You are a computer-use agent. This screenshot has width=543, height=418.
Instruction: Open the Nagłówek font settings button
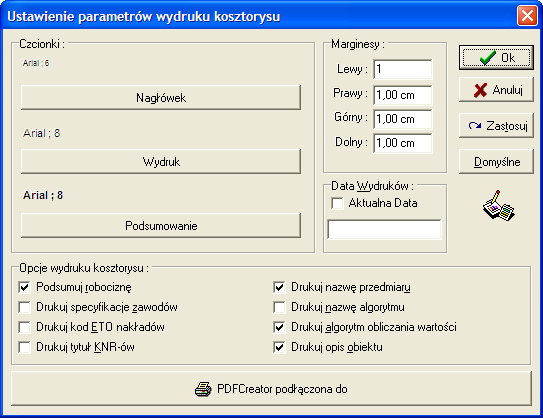pos(161,98)
